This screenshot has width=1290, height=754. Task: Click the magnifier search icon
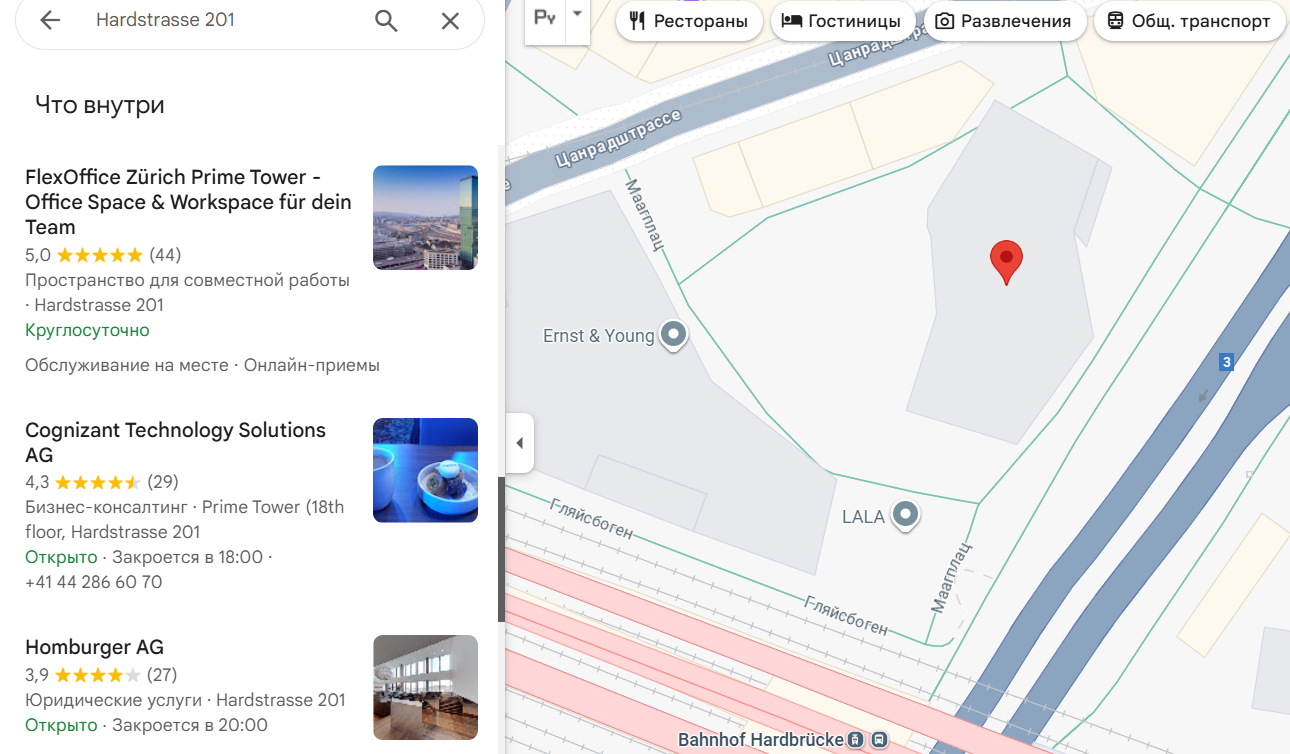click(x=386, y=20)
